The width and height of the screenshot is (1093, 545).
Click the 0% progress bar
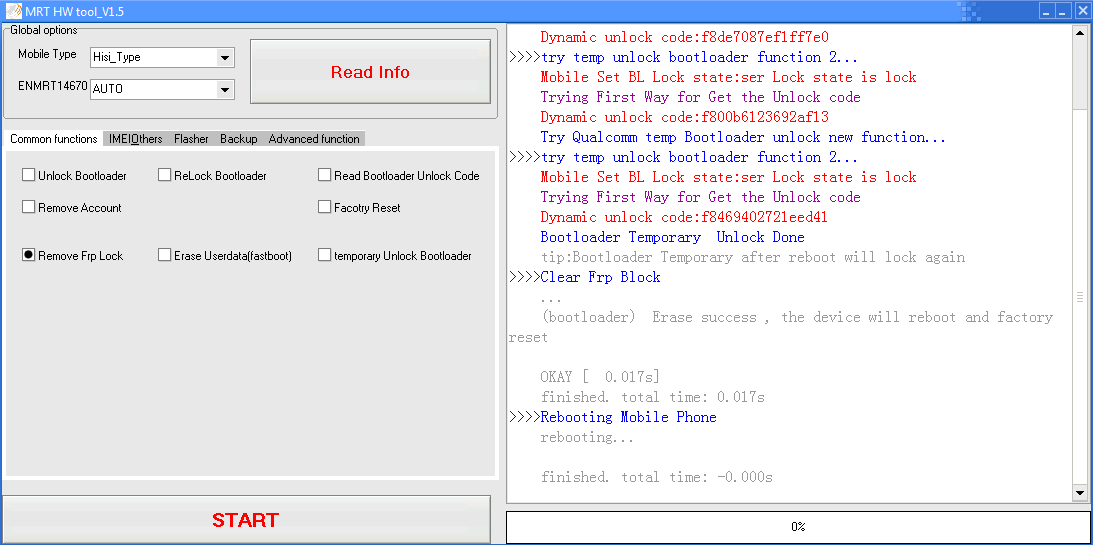click(x=798, y=527)
